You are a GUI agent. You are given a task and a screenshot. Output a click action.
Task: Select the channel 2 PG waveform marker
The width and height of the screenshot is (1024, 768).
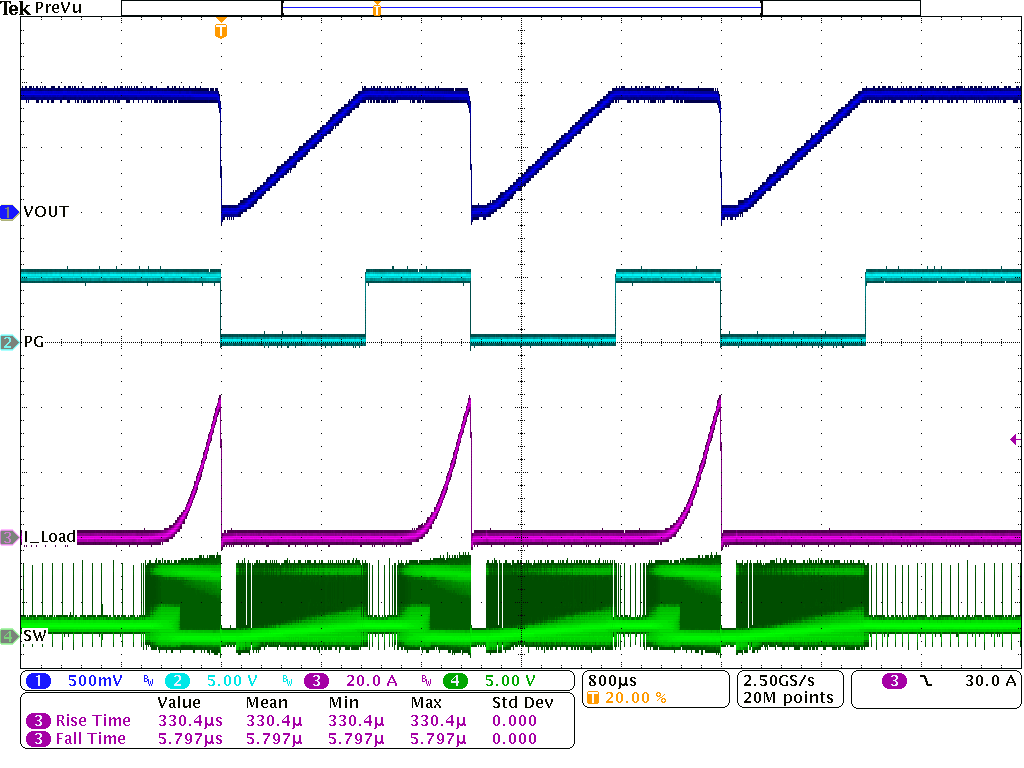9,343
